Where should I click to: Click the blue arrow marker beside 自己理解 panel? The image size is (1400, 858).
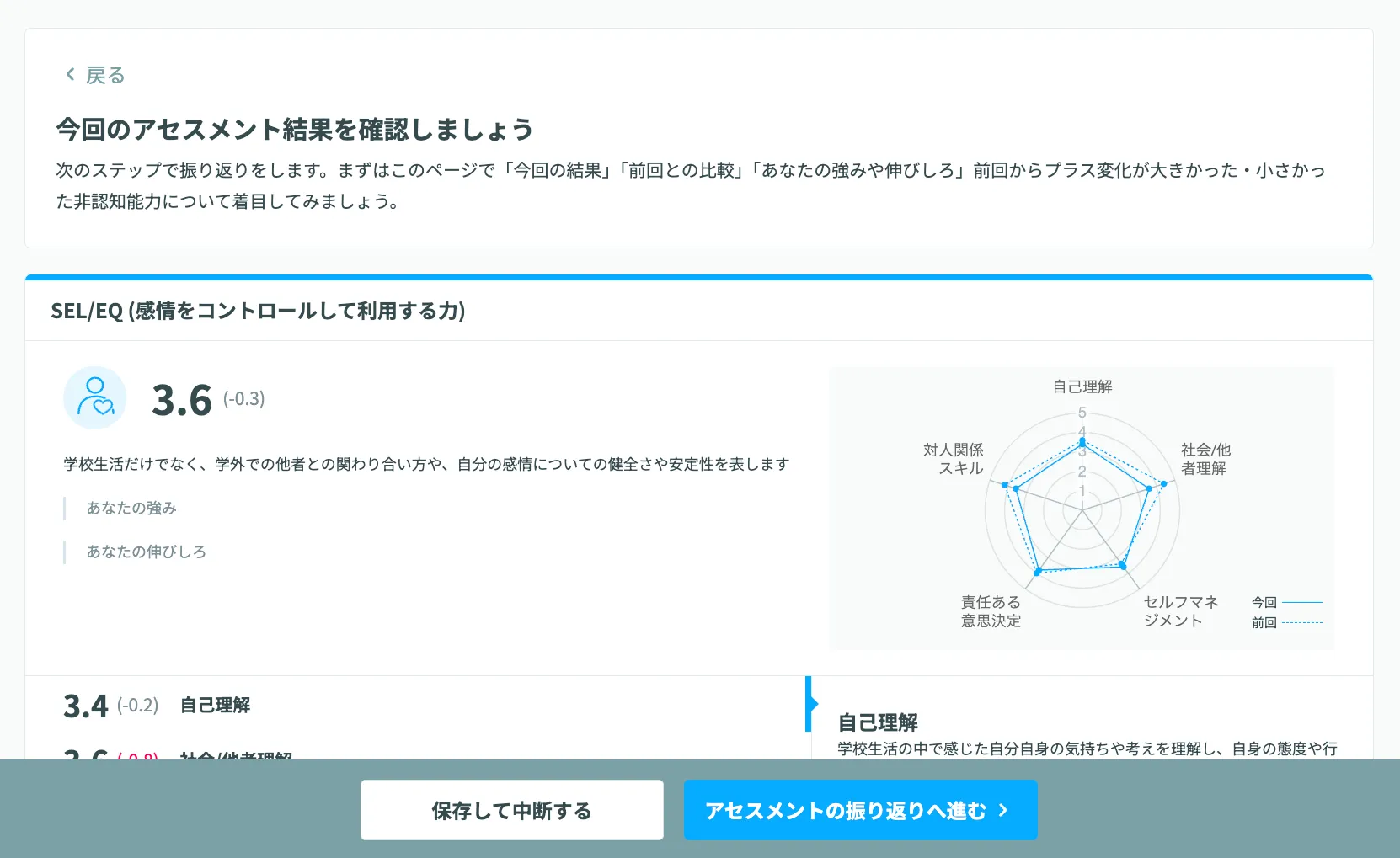(811, 704)
